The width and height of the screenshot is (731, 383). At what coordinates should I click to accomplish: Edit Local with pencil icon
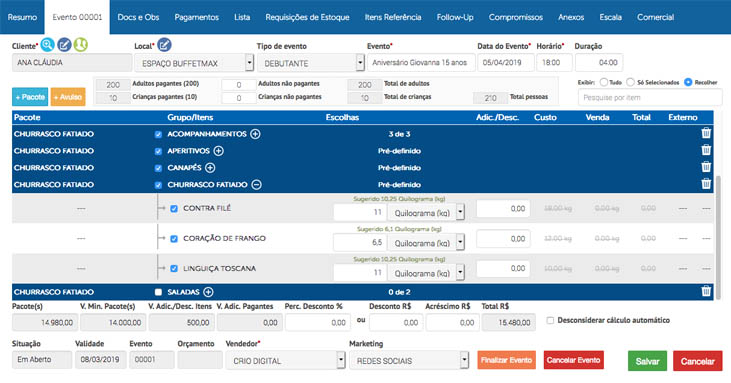coord(164,45)
